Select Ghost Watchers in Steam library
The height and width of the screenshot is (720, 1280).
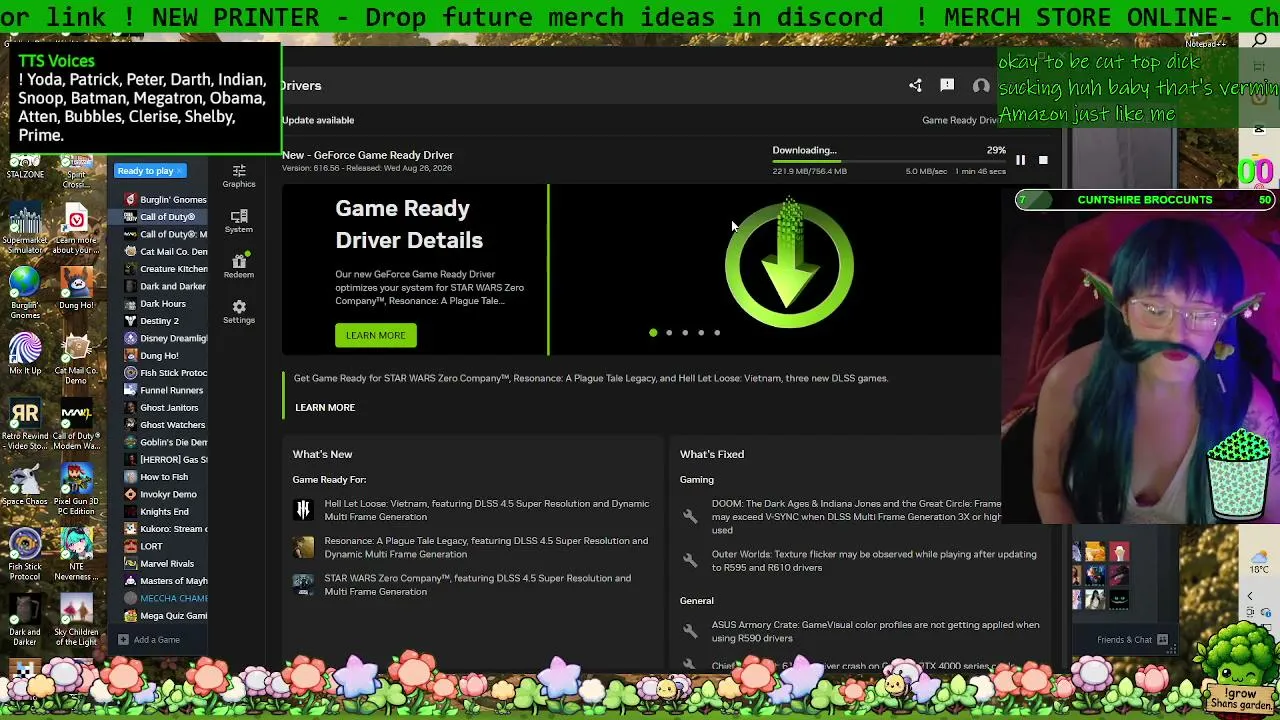165,425
